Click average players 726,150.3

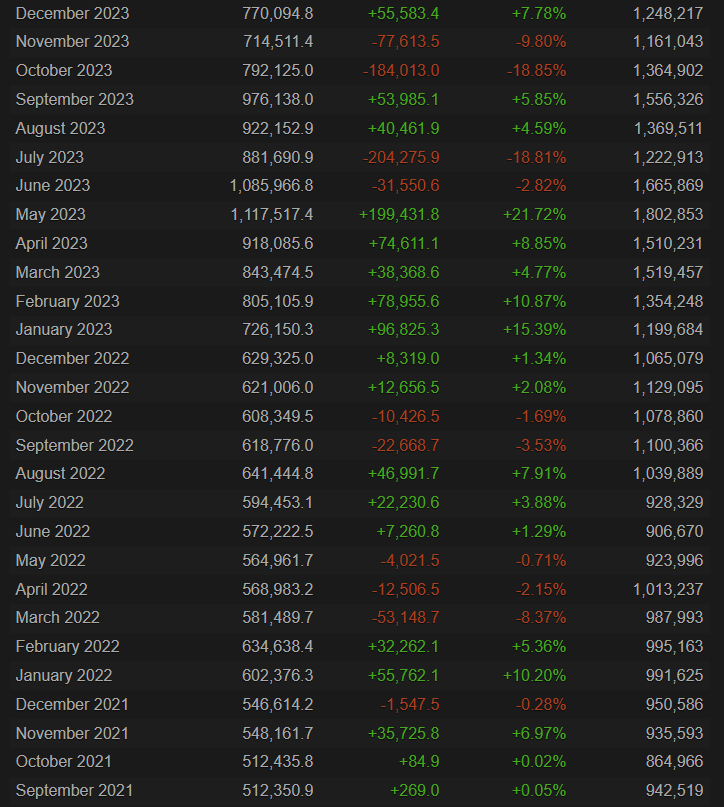(278, 329)
